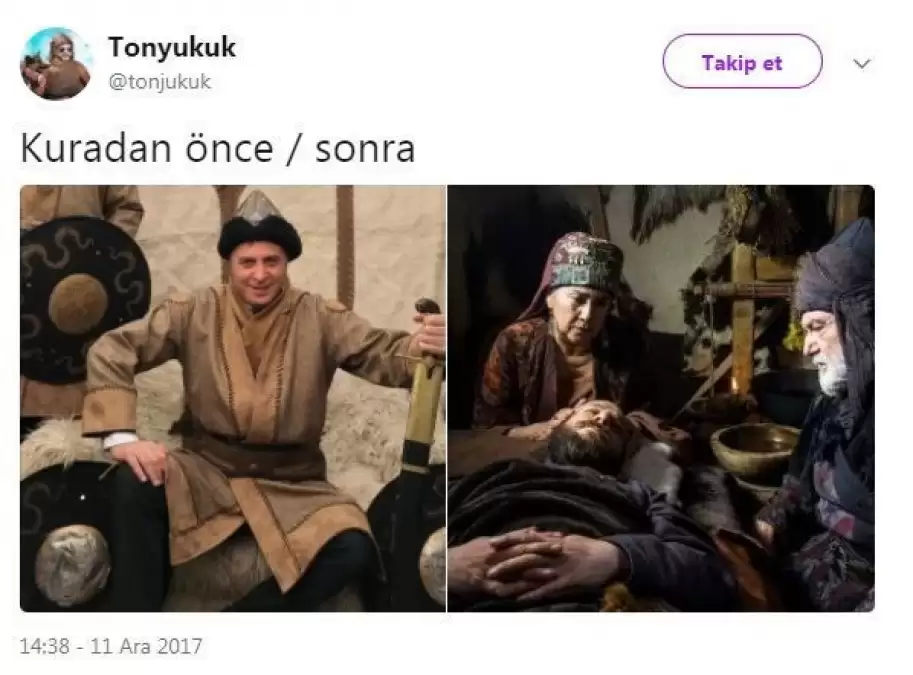This screenshot has width=913, height=675.
Task: Select the tweet text Kuradan önce / sonra
Action: 218,149
